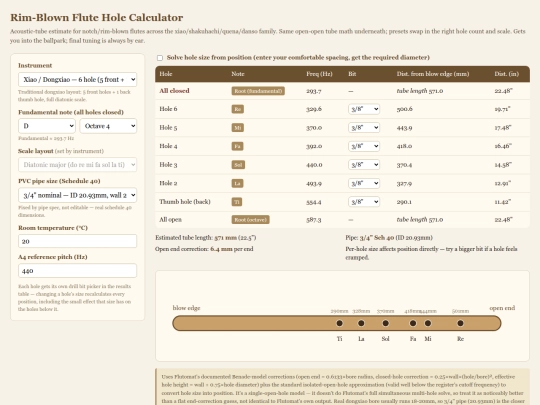The height and width of the screenshot is (405, 540).
Task: Click the Room temperature input field
Action: (77, 241)
